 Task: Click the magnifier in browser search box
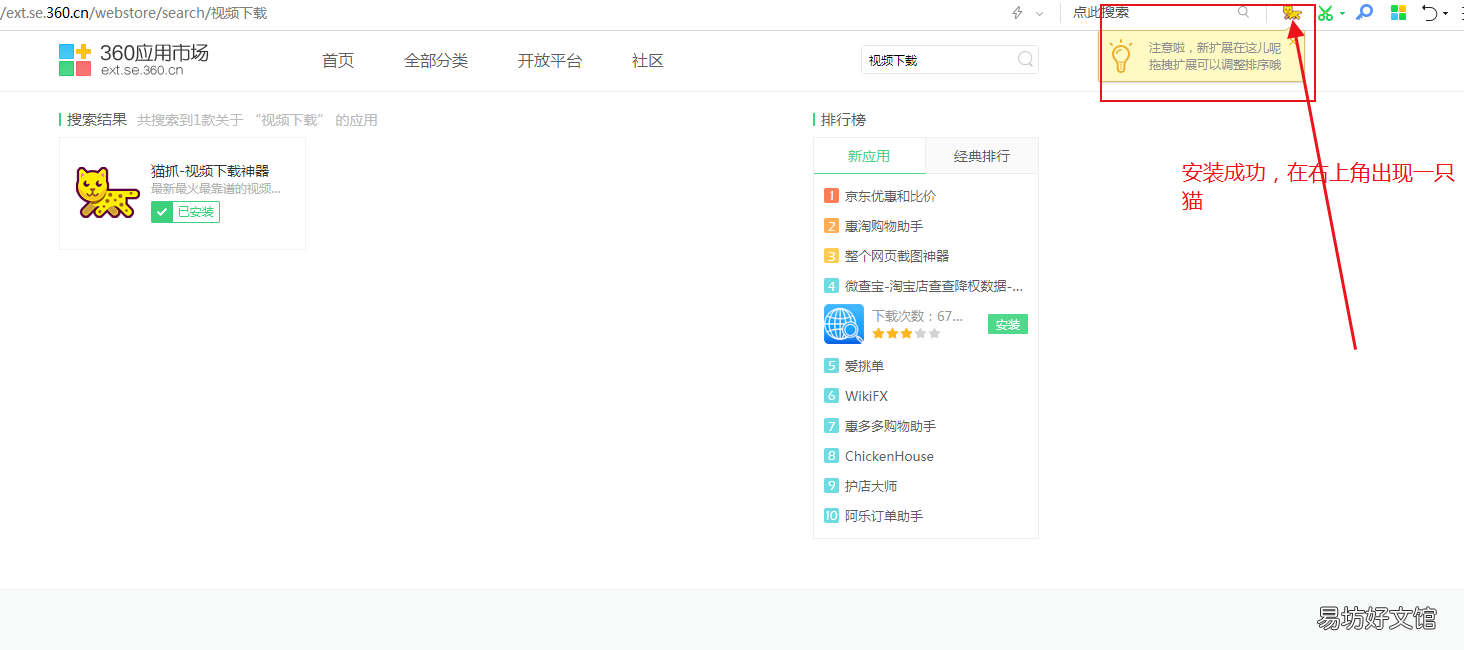pyautogui.click(x=1244, y=13)
